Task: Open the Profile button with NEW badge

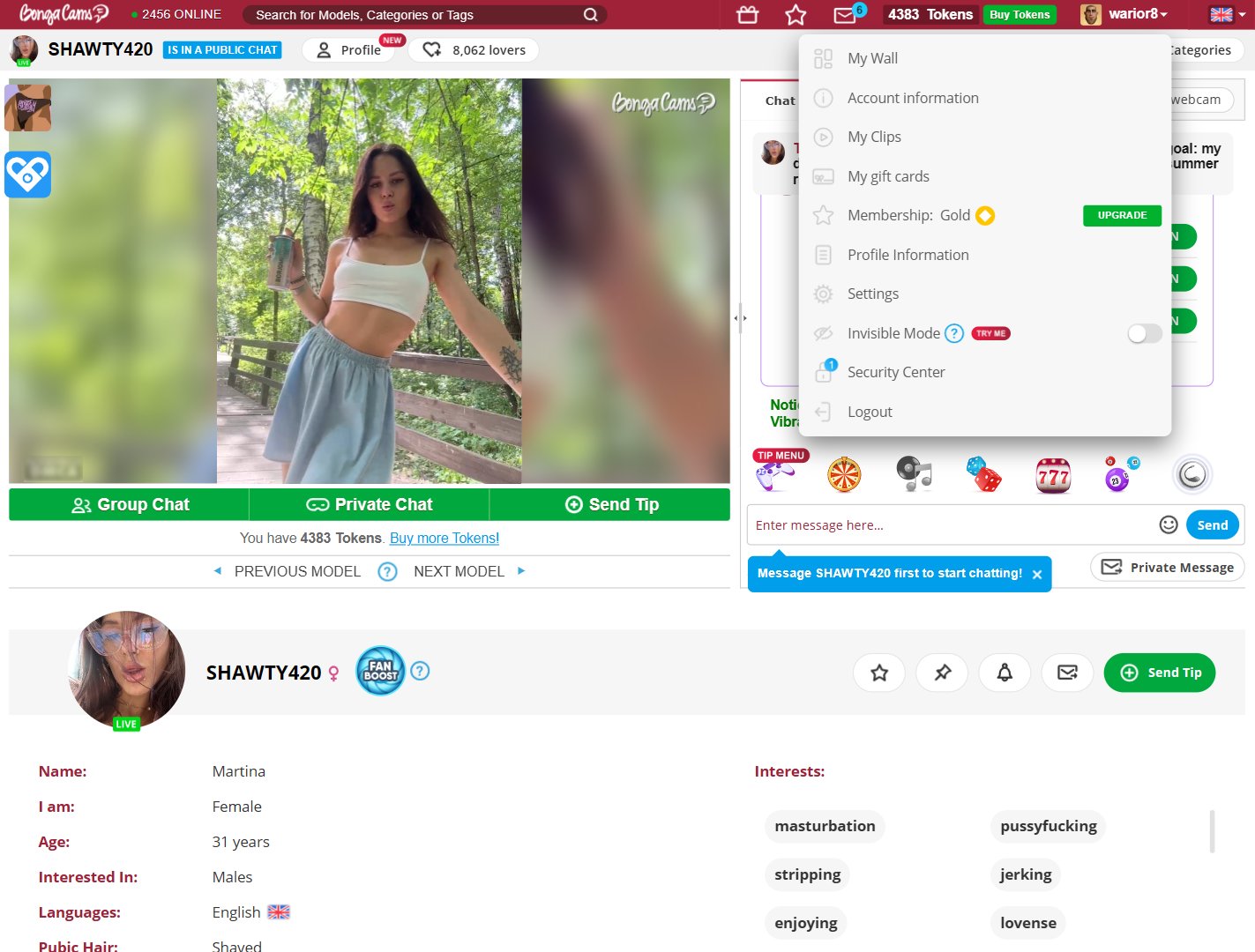Action: pos(350,50)
